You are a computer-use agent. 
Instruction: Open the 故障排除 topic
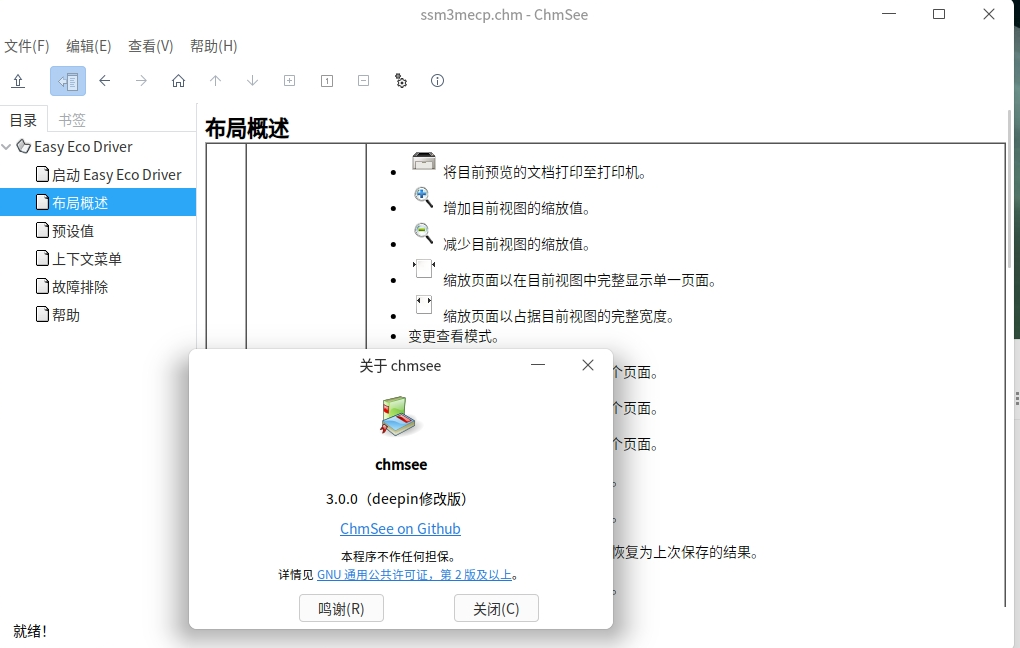pyautogui.click(x=72, y=287)
